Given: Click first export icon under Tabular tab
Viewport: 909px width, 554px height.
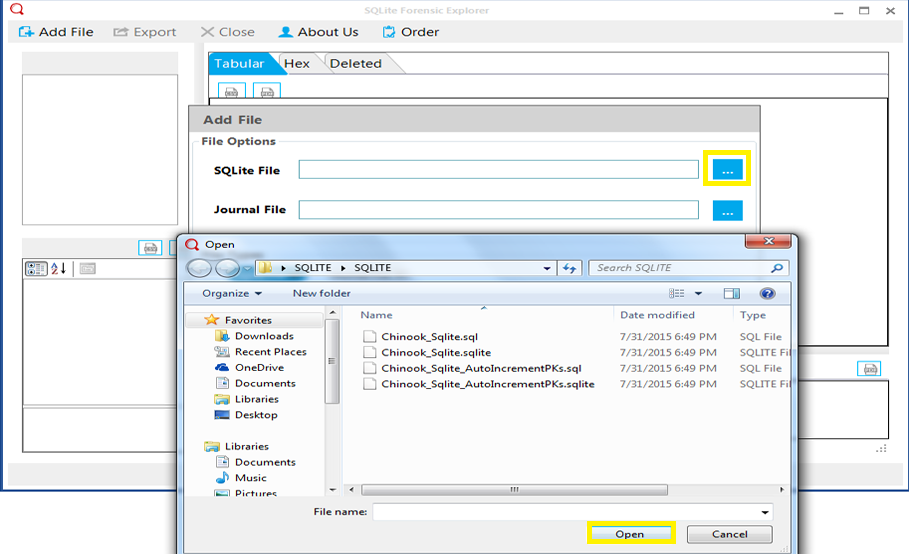Looking at the screenshot, I should (231, 91).
